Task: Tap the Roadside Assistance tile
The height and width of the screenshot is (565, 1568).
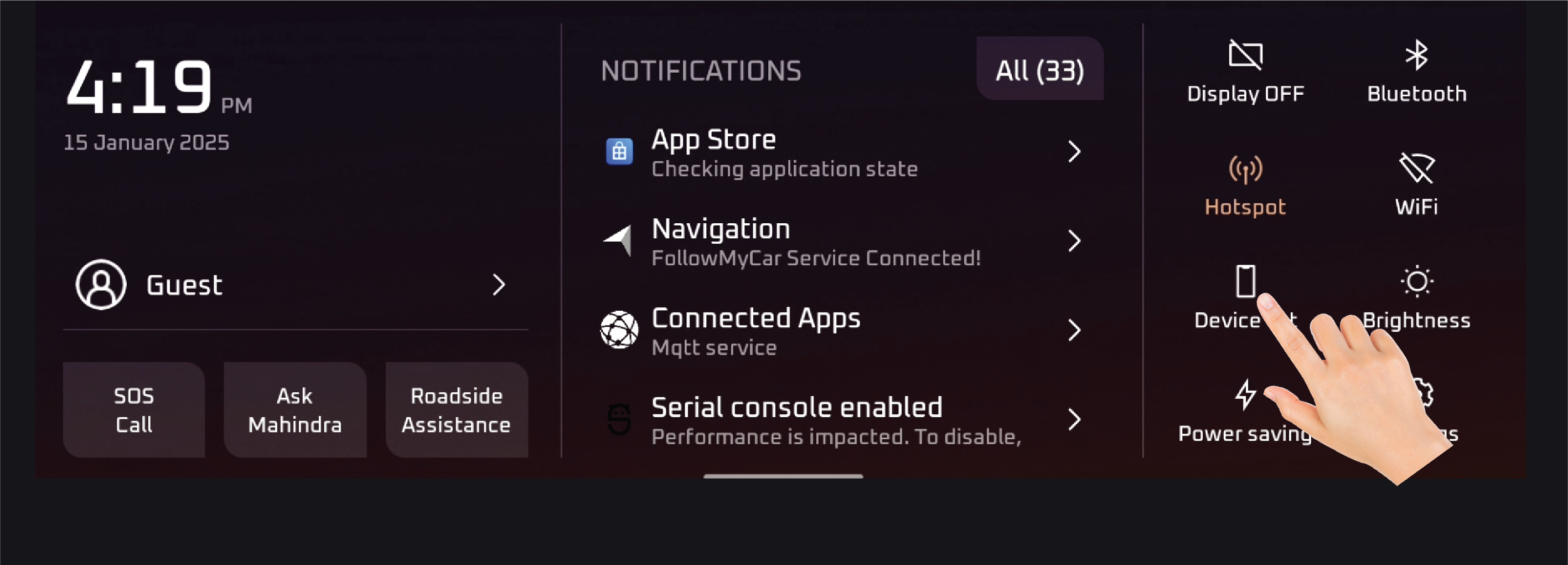Action: [457, 409]
